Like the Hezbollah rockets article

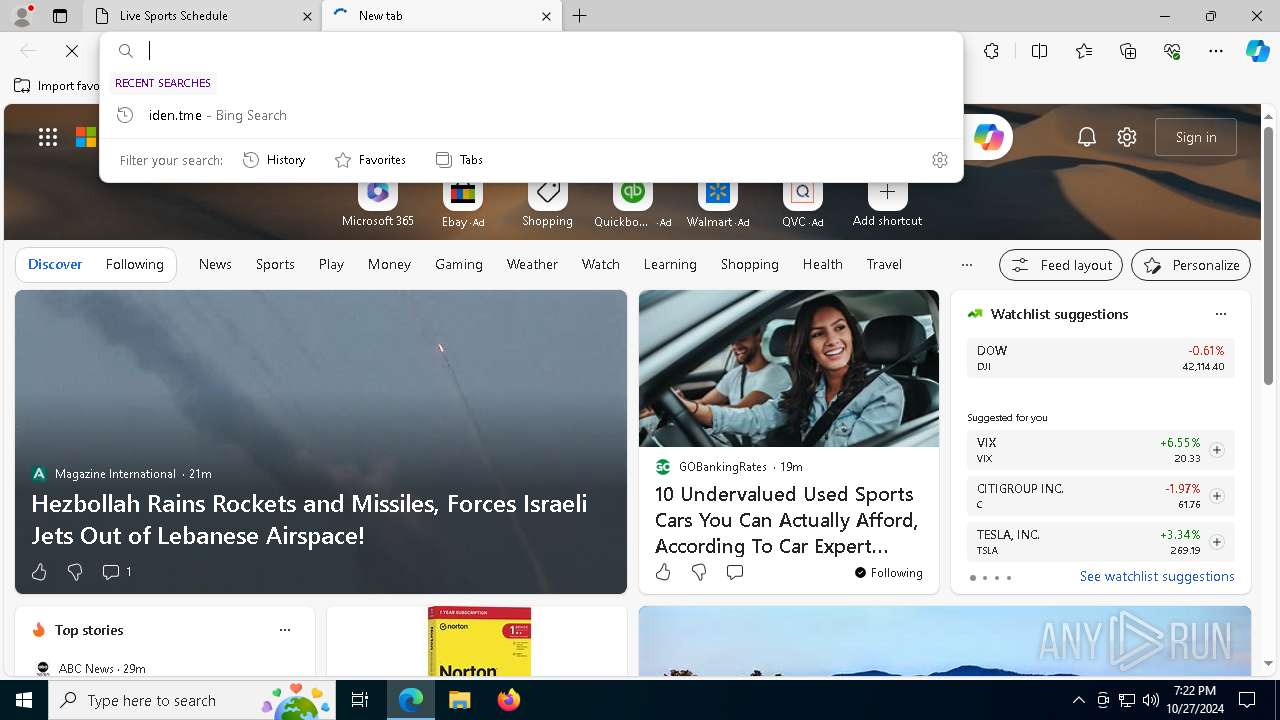pos(39,572)
